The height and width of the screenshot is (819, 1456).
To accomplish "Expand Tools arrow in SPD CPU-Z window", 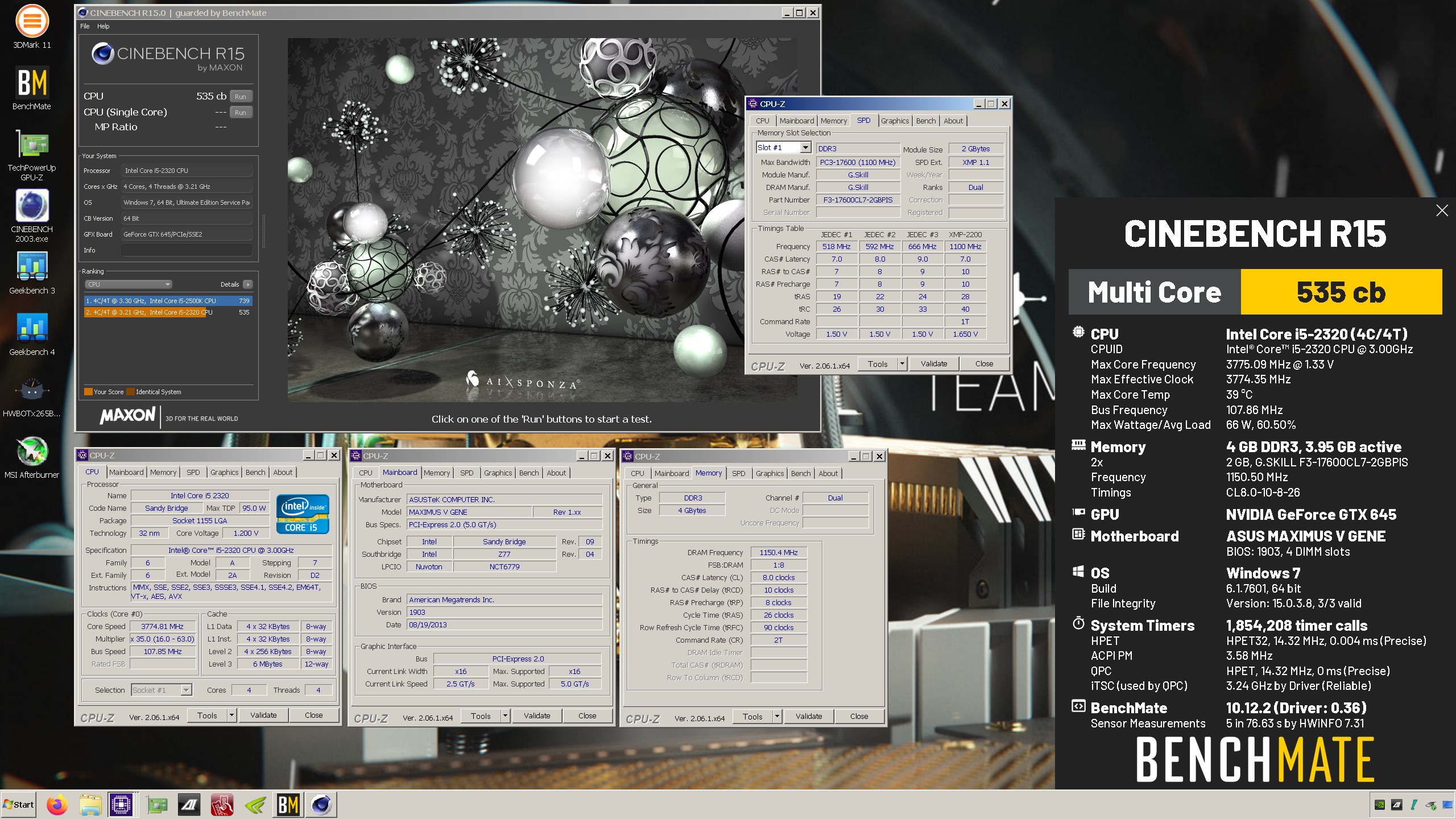I will click(901, 364).
